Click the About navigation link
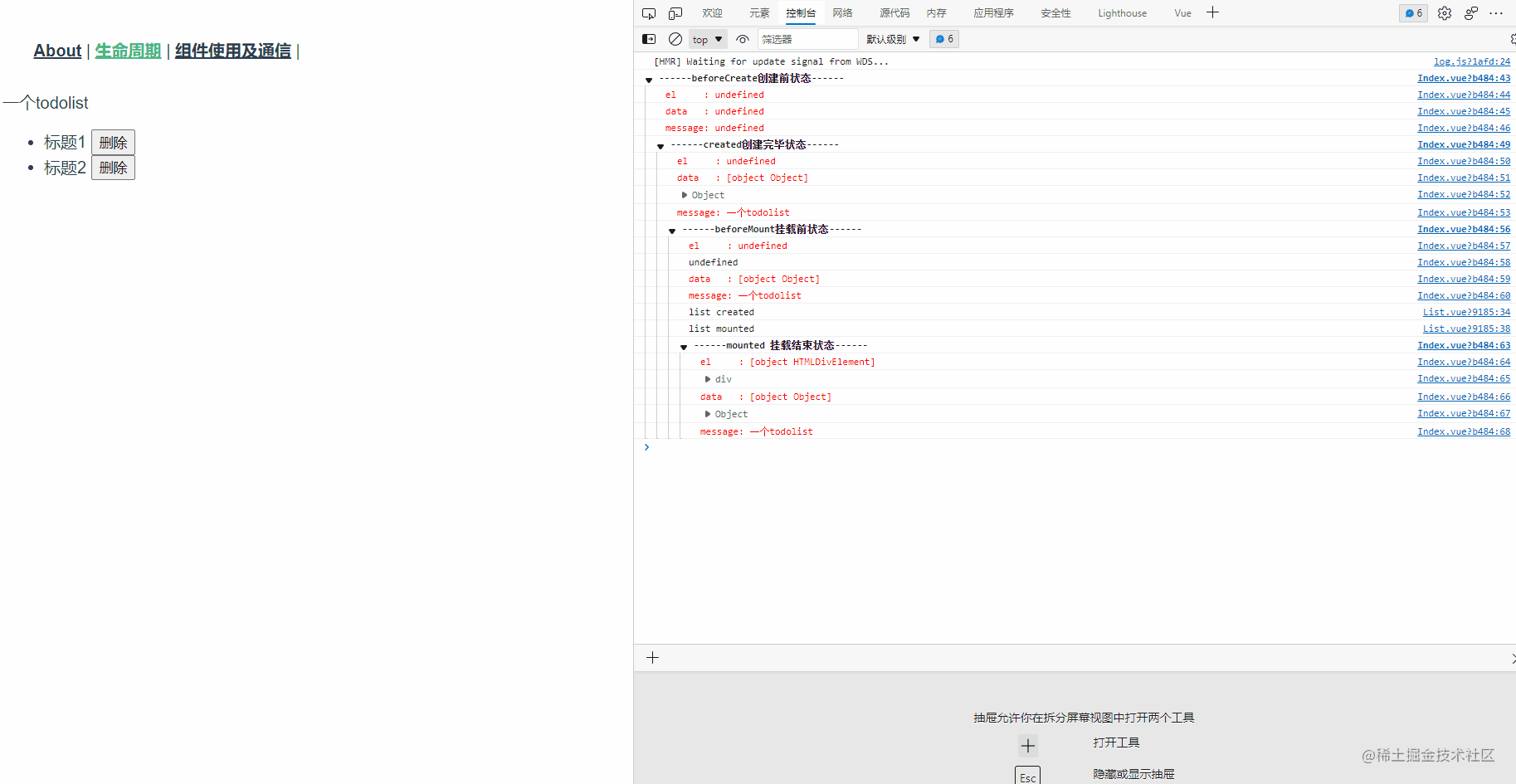The width and height of the screenshot is (1516, 784). click(57, 51)
